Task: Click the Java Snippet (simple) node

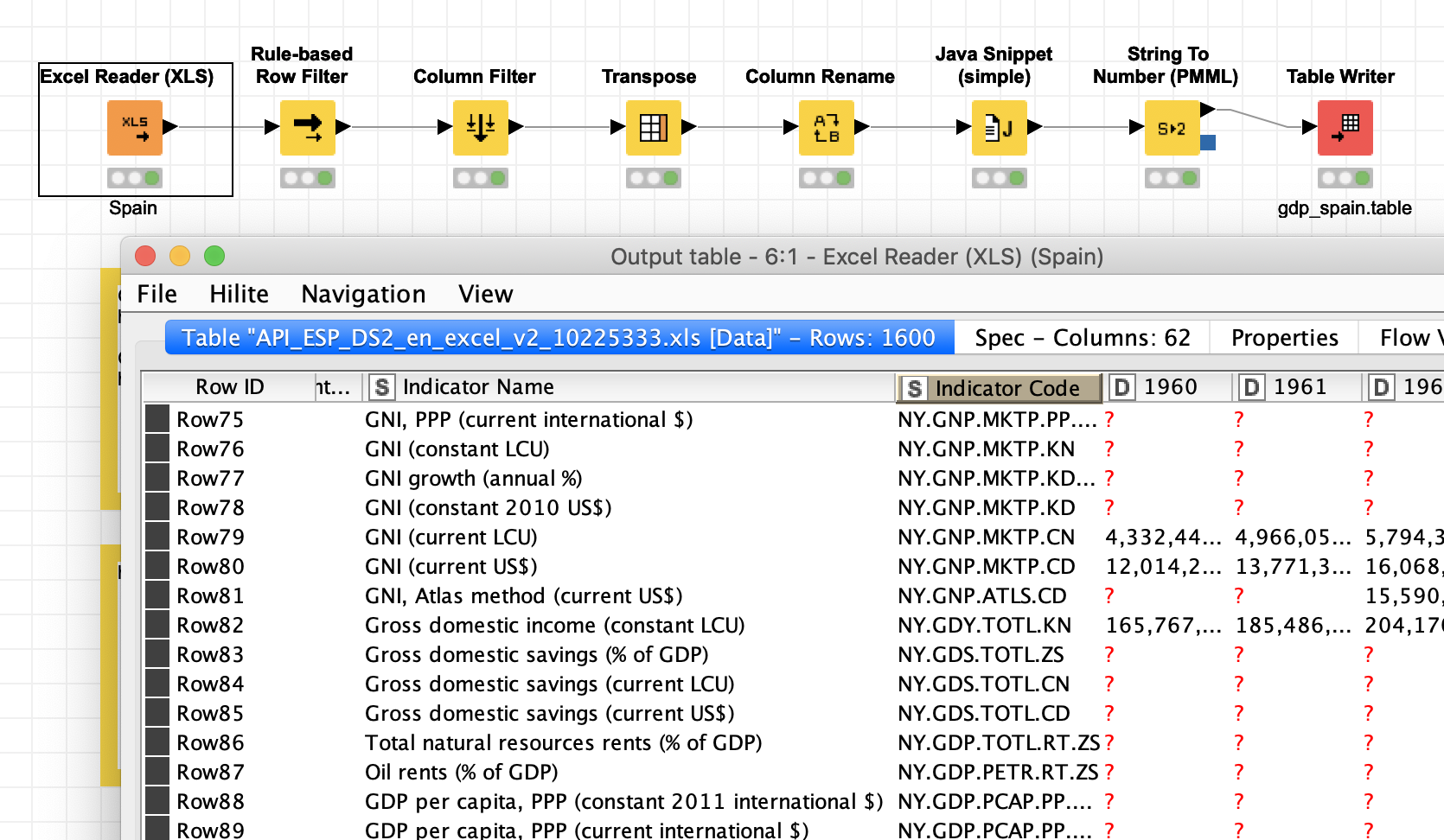Action: 999,128
